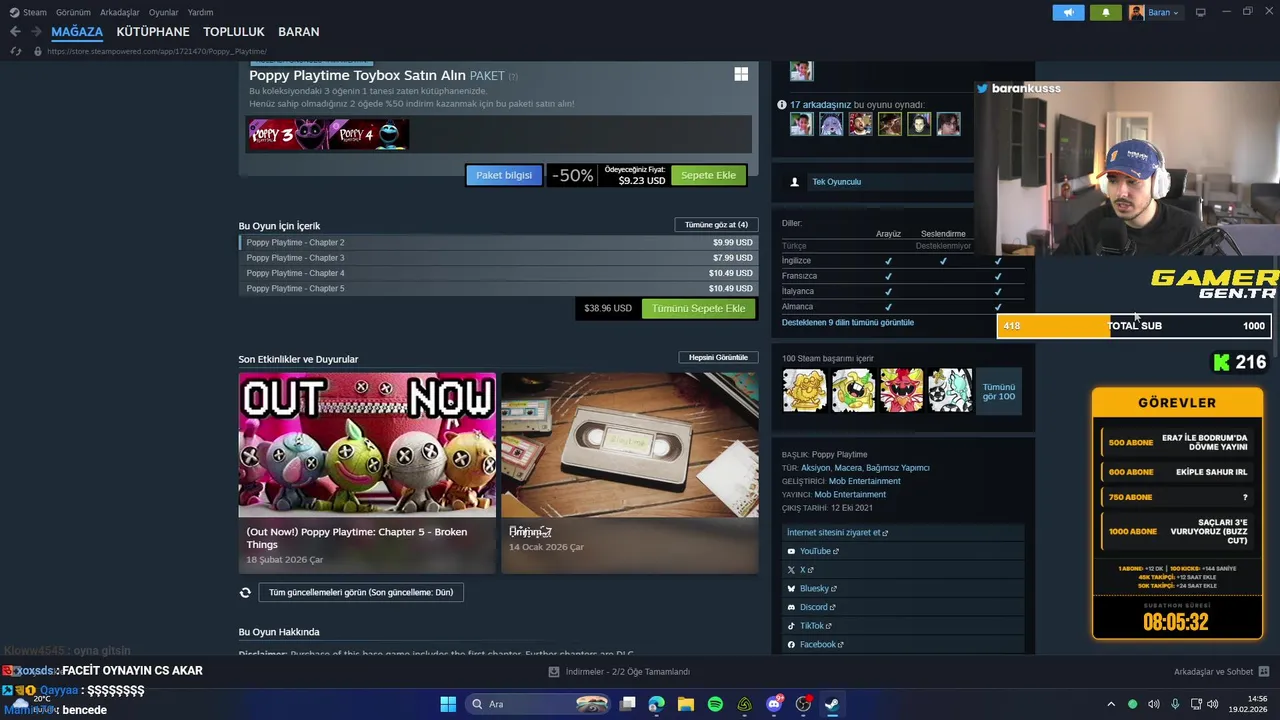This screenshot has width=1280, height=720.
Task: Open the İndirmeler downloads status bar
Action: click(x=619, y=672)
